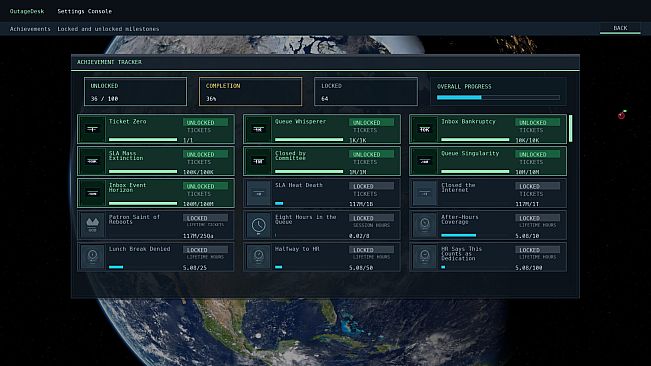Select the Unlocked 36 / 100 filter card
Viewport: 651px width, 366px height.
pos(135,91)
